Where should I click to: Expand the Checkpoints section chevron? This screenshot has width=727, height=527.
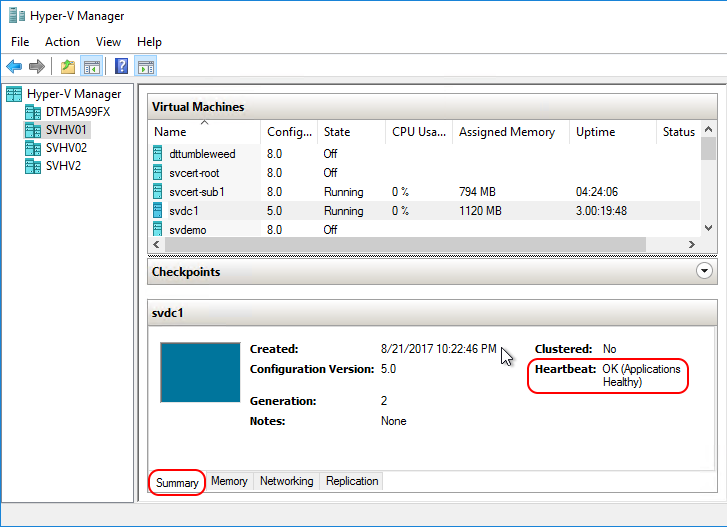pyautogui.click(x=704, y=271)
